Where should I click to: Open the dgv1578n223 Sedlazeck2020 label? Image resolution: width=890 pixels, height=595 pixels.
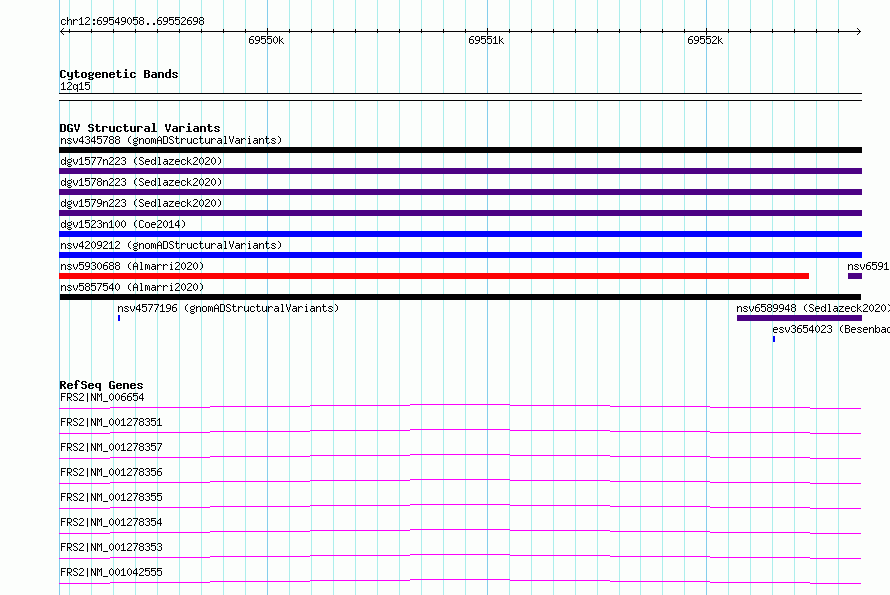point(141,182)
